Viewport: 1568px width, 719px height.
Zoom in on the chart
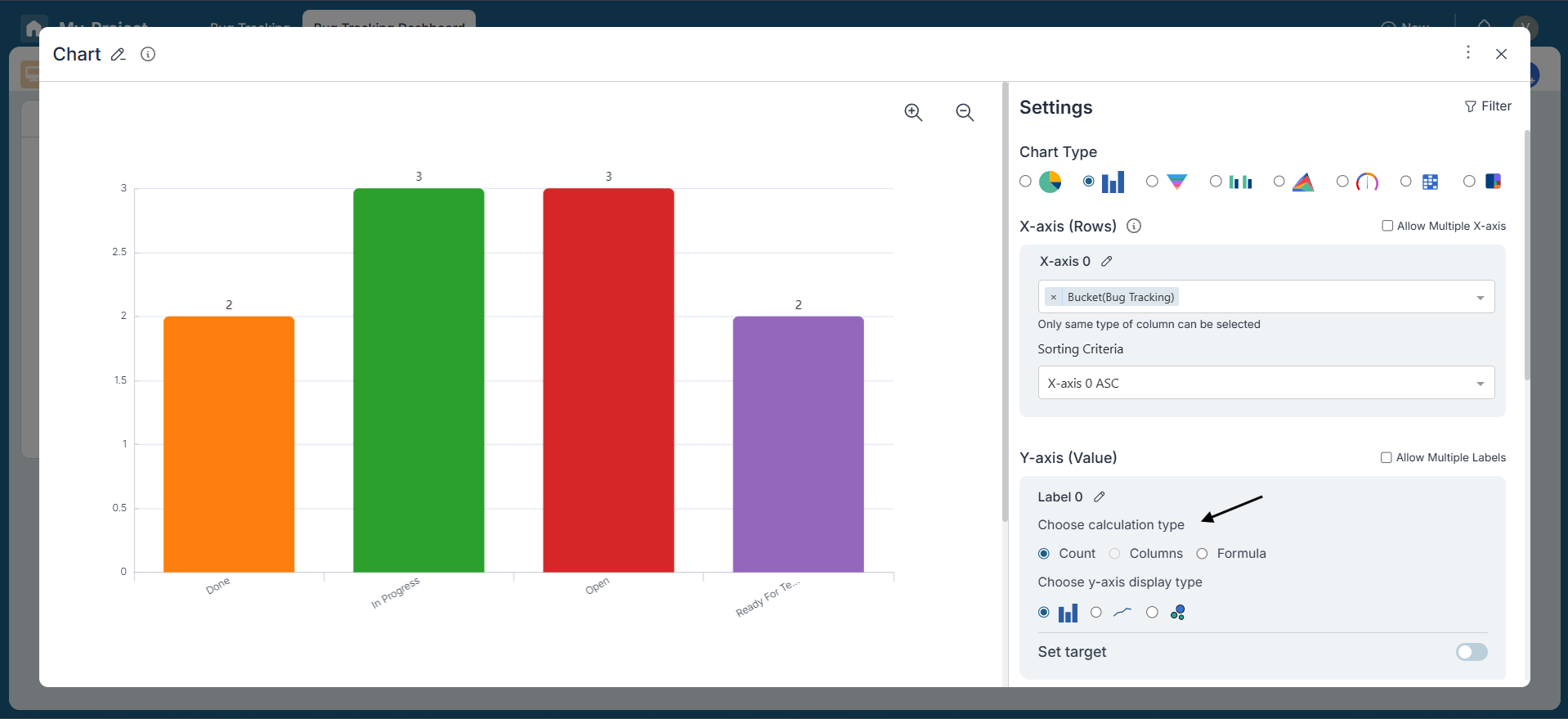(913, 113)
